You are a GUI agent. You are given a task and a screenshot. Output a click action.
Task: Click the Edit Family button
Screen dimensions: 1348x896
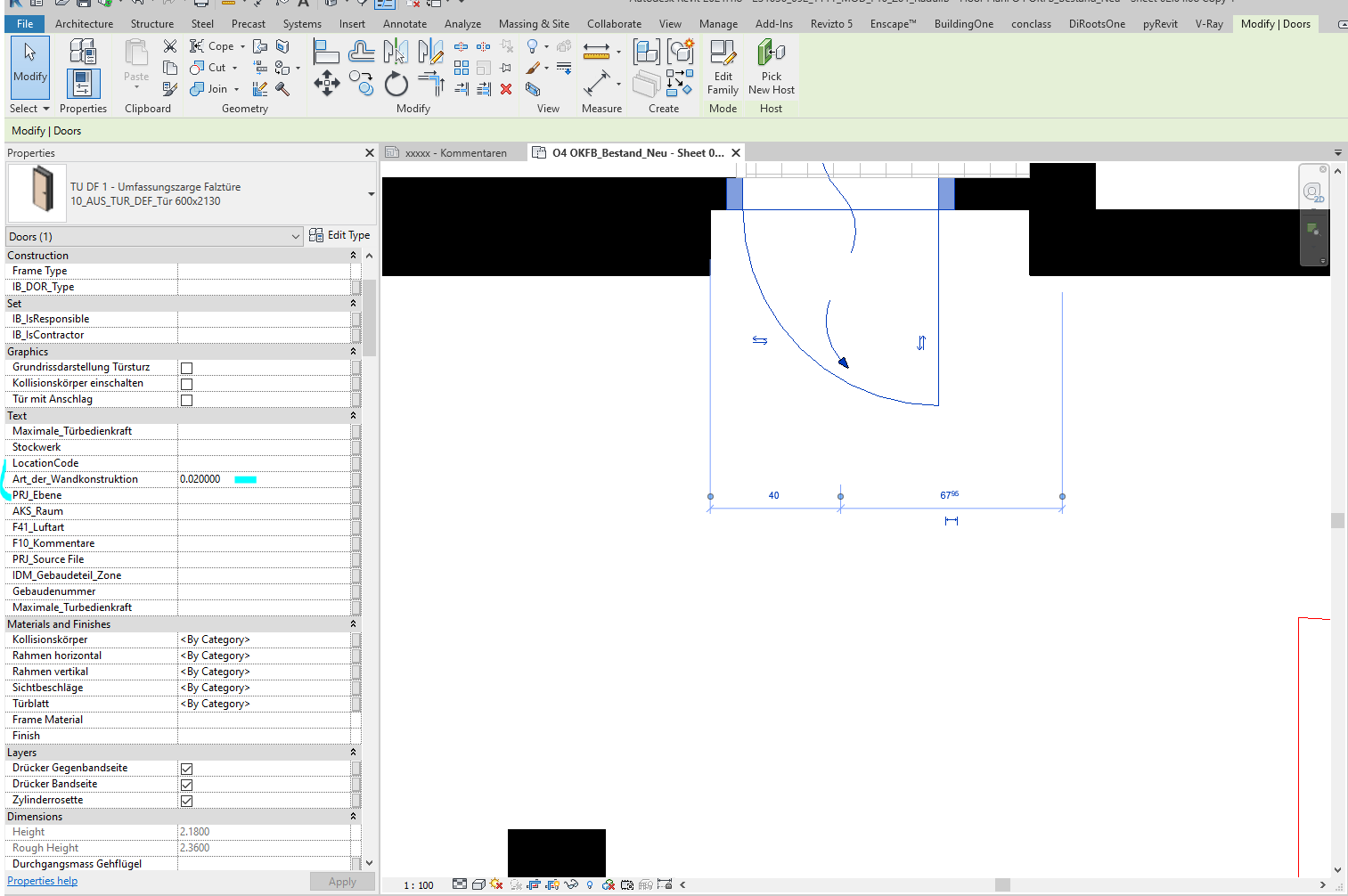(x=723, y=68)
